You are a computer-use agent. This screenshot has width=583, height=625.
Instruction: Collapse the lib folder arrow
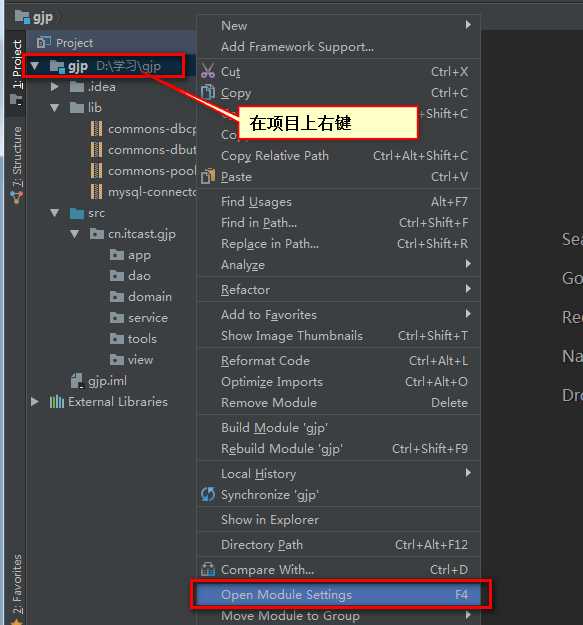[55, 108]
